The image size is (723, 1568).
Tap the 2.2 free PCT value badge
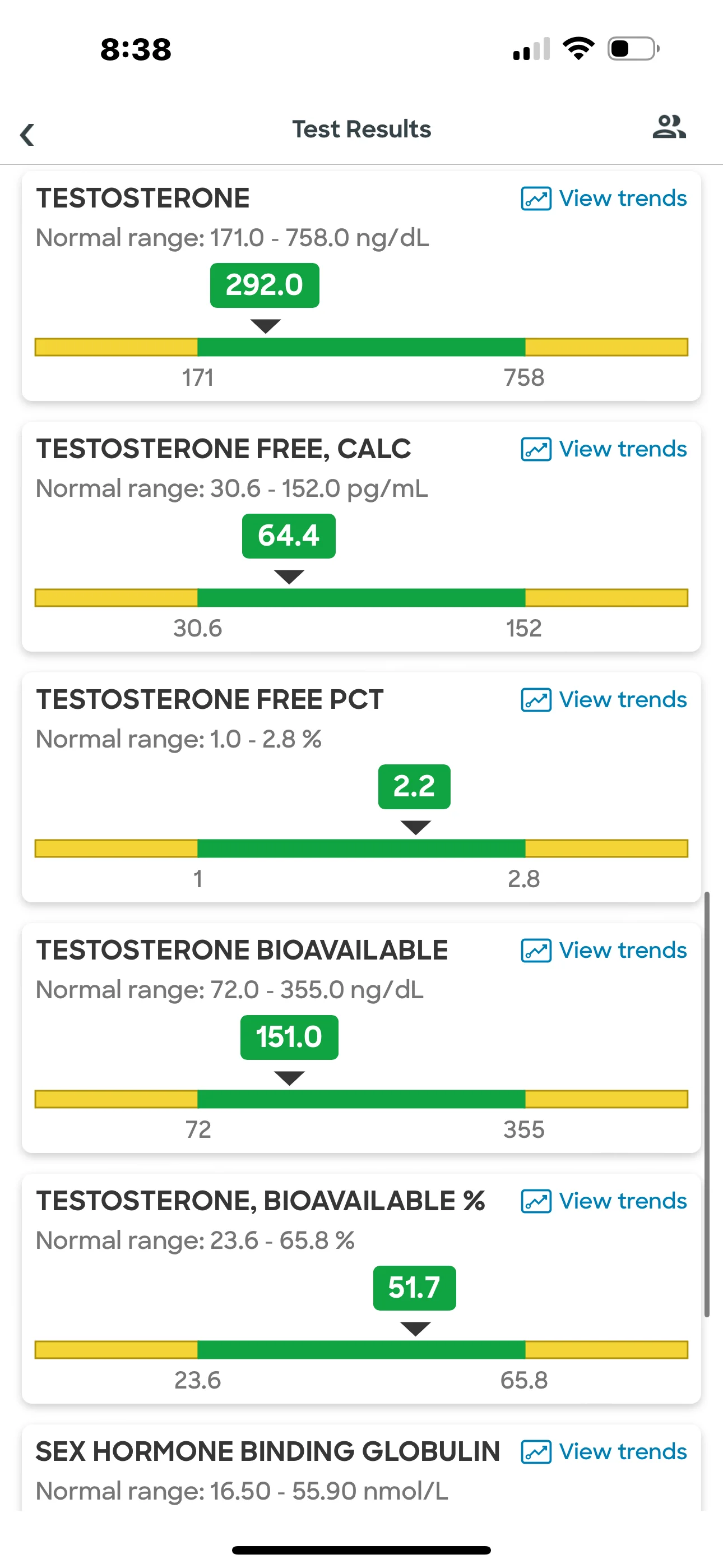coord(414,787)
